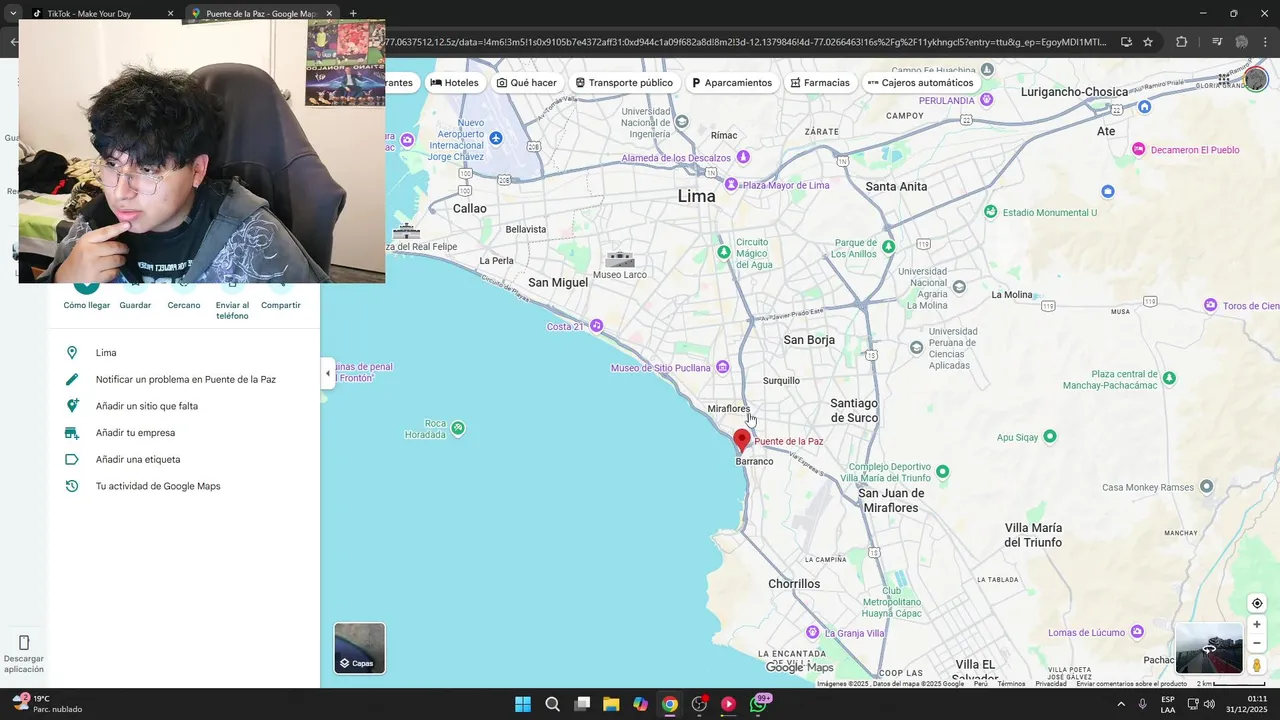The width and height of the screenshot is (1280, 720).
Task: Filter map by Farmacias chip
Action: click(x=820, y=83)
